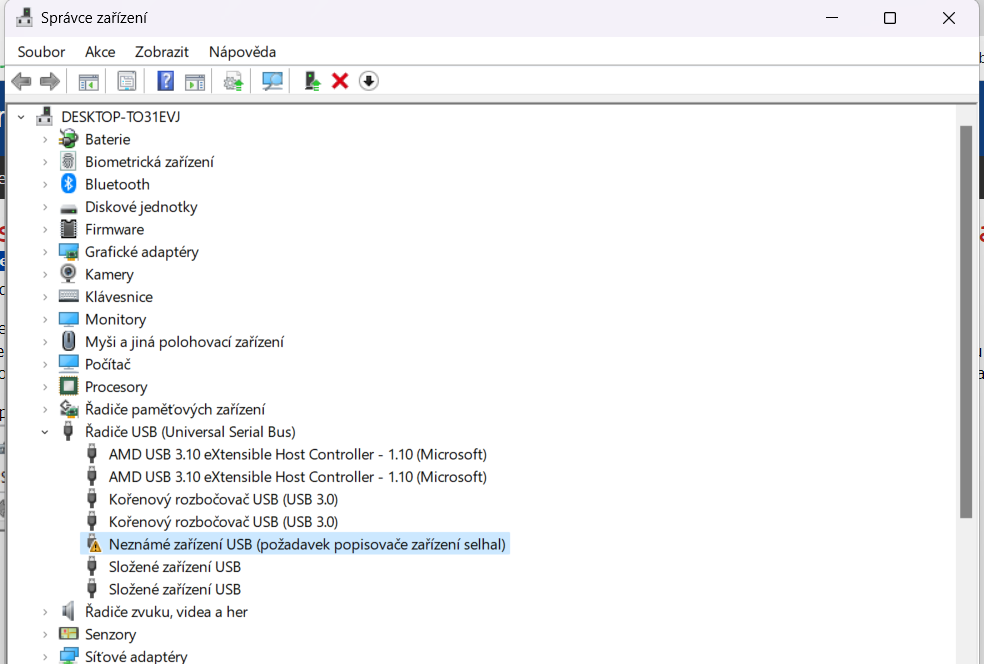Screen dimensions: 984x664
Task: Click the blue Help question-mark icon
Action: tap(165, 81)
